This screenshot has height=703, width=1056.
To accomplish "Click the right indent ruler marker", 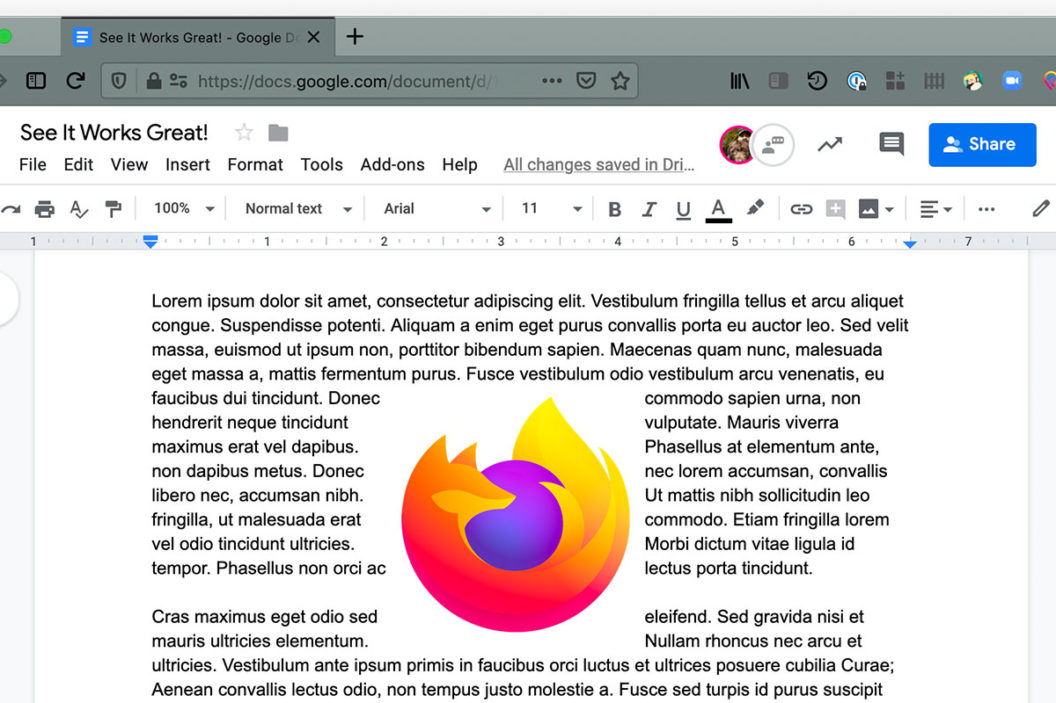I will click(910, 243).
